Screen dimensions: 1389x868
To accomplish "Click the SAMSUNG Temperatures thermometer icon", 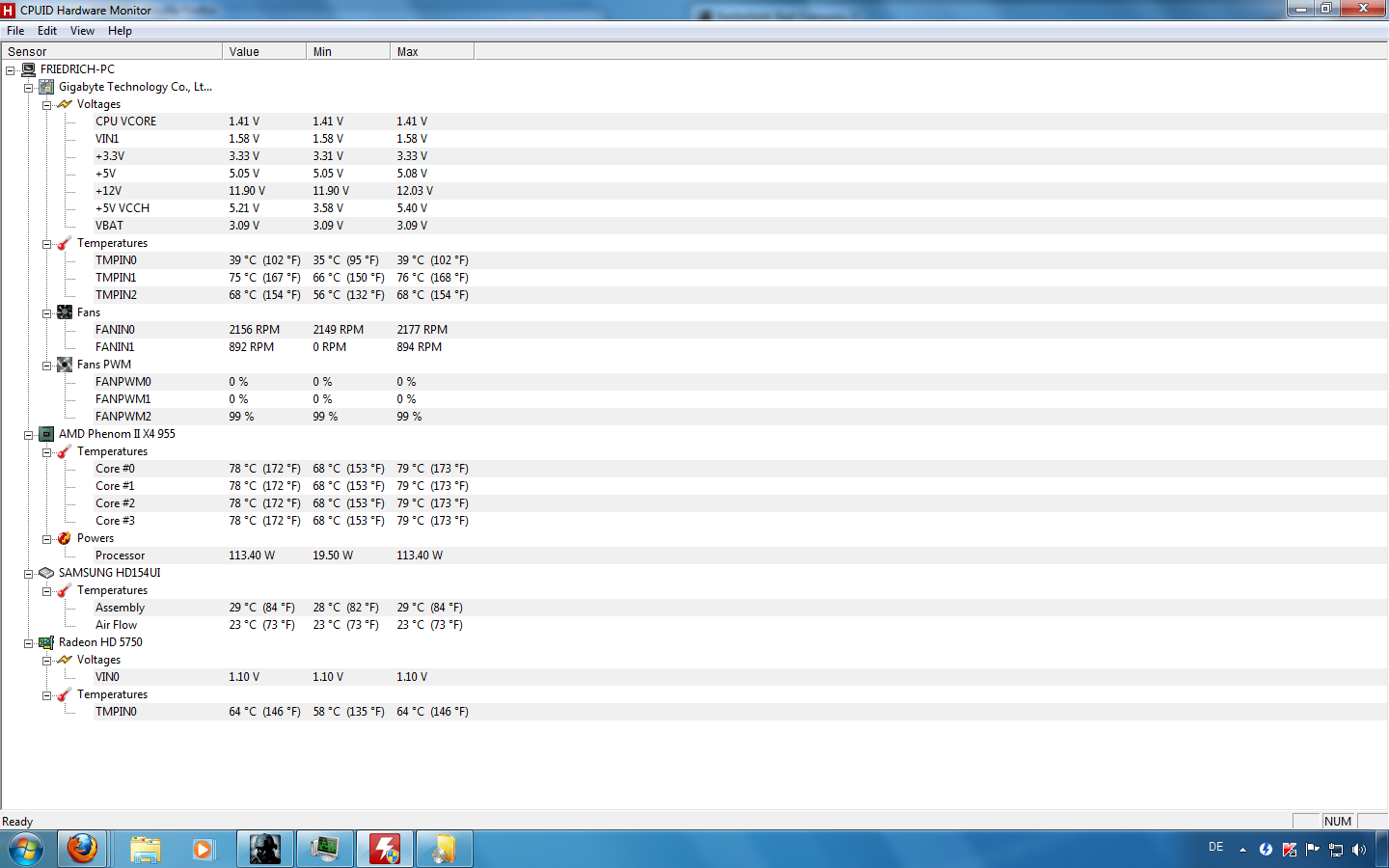I will tap(65, 590).
